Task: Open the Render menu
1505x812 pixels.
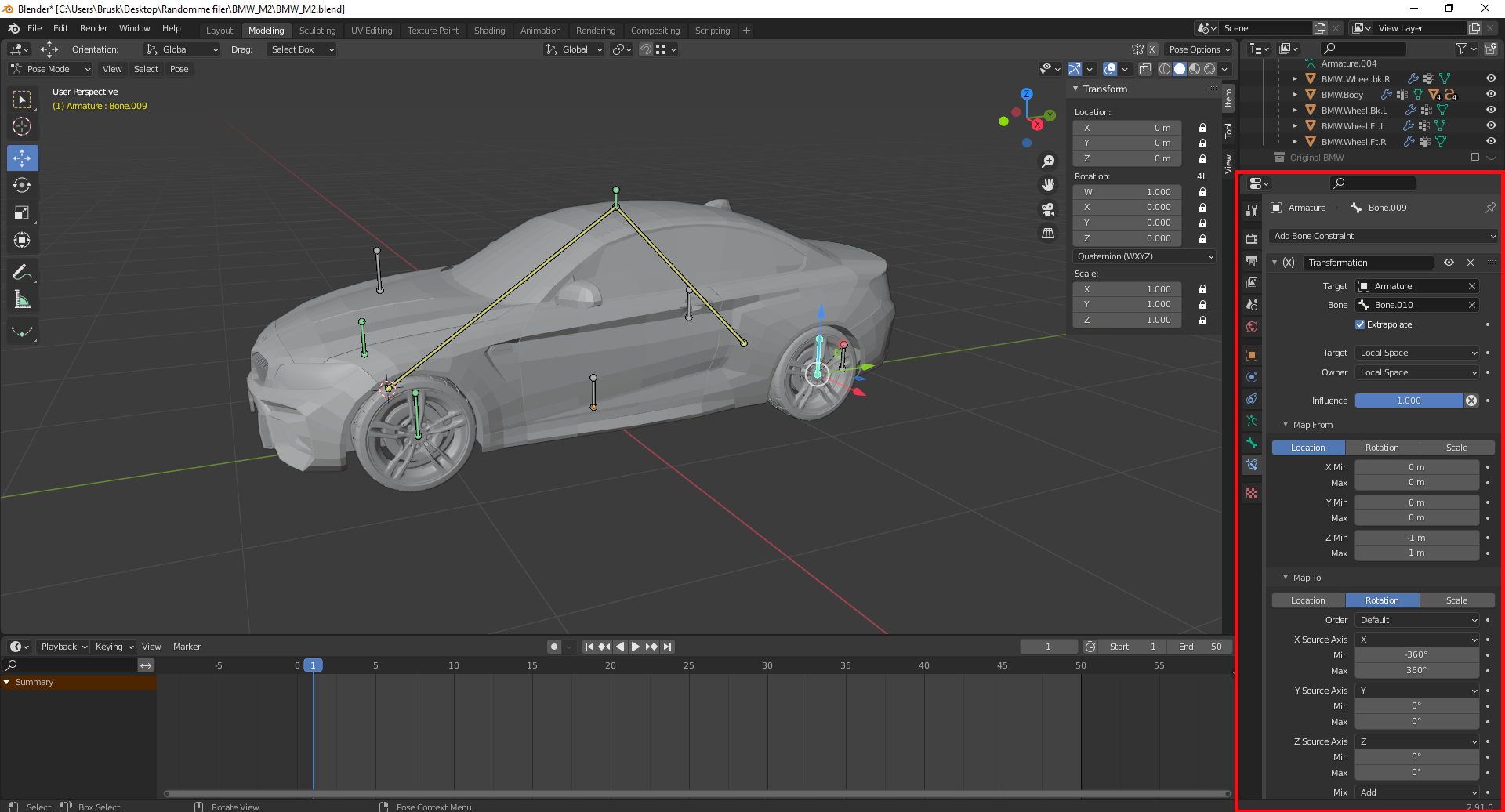Action: coord(93,28)
